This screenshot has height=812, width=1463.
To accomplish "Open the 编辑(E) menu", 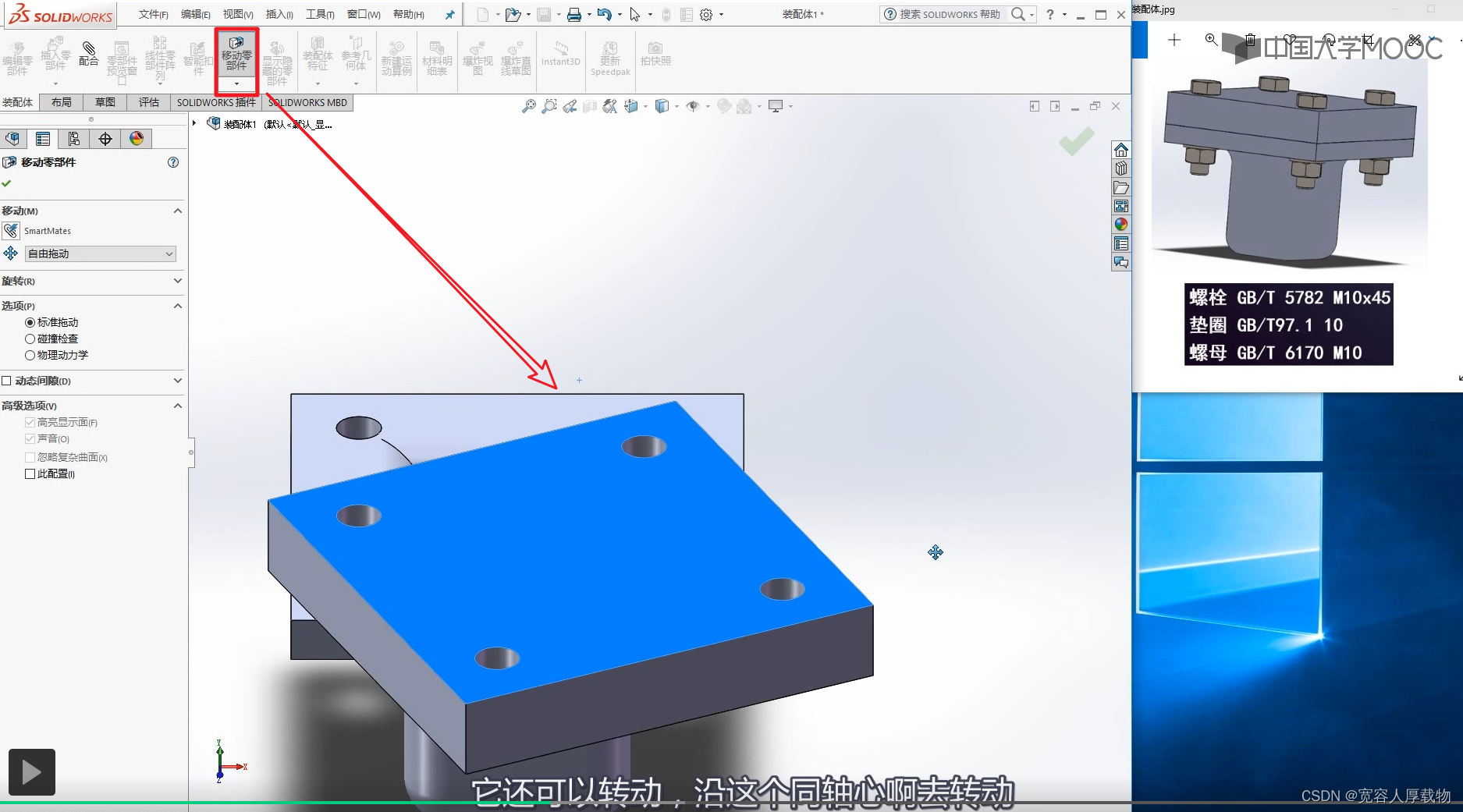I will point(195,15).
